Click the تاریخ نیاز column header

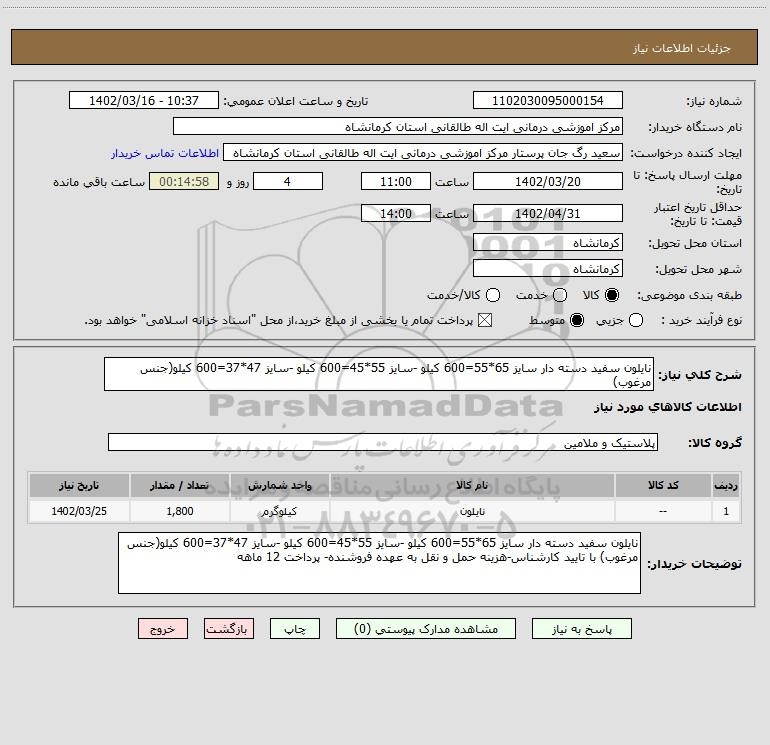click(79, 486)
